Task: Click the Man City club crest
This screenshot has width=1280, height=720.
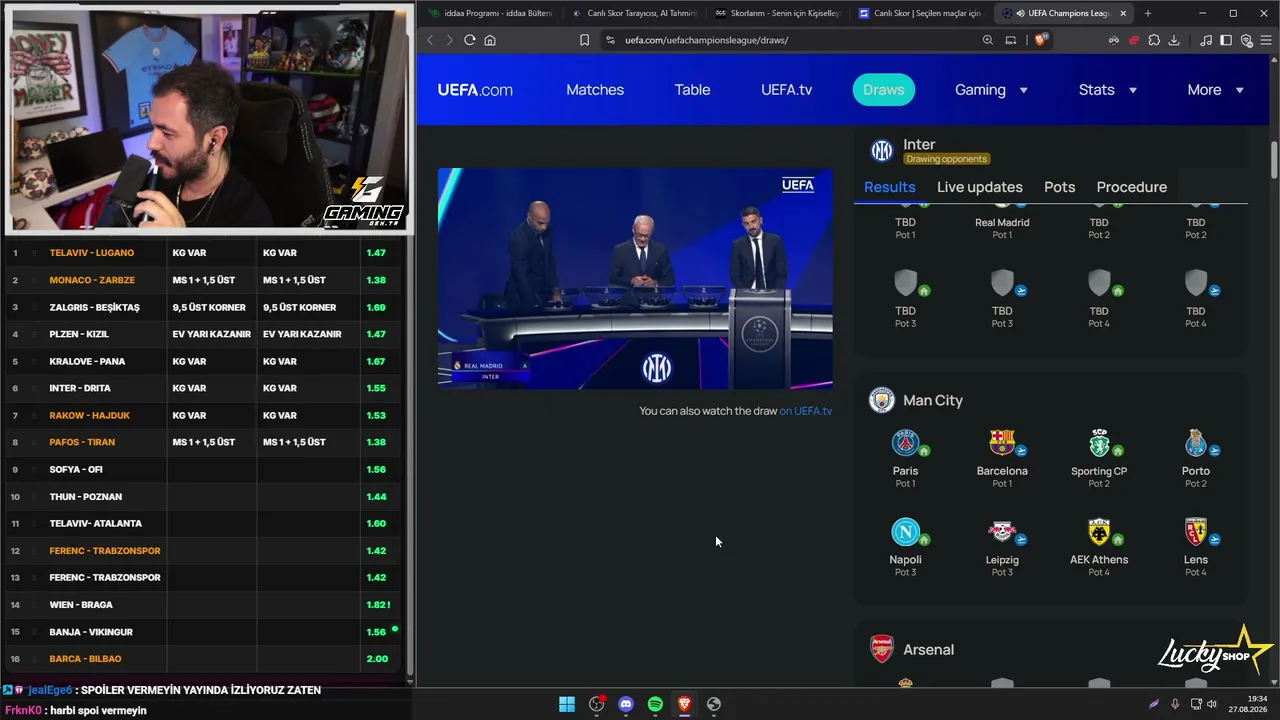Action: tap(881, 400)
